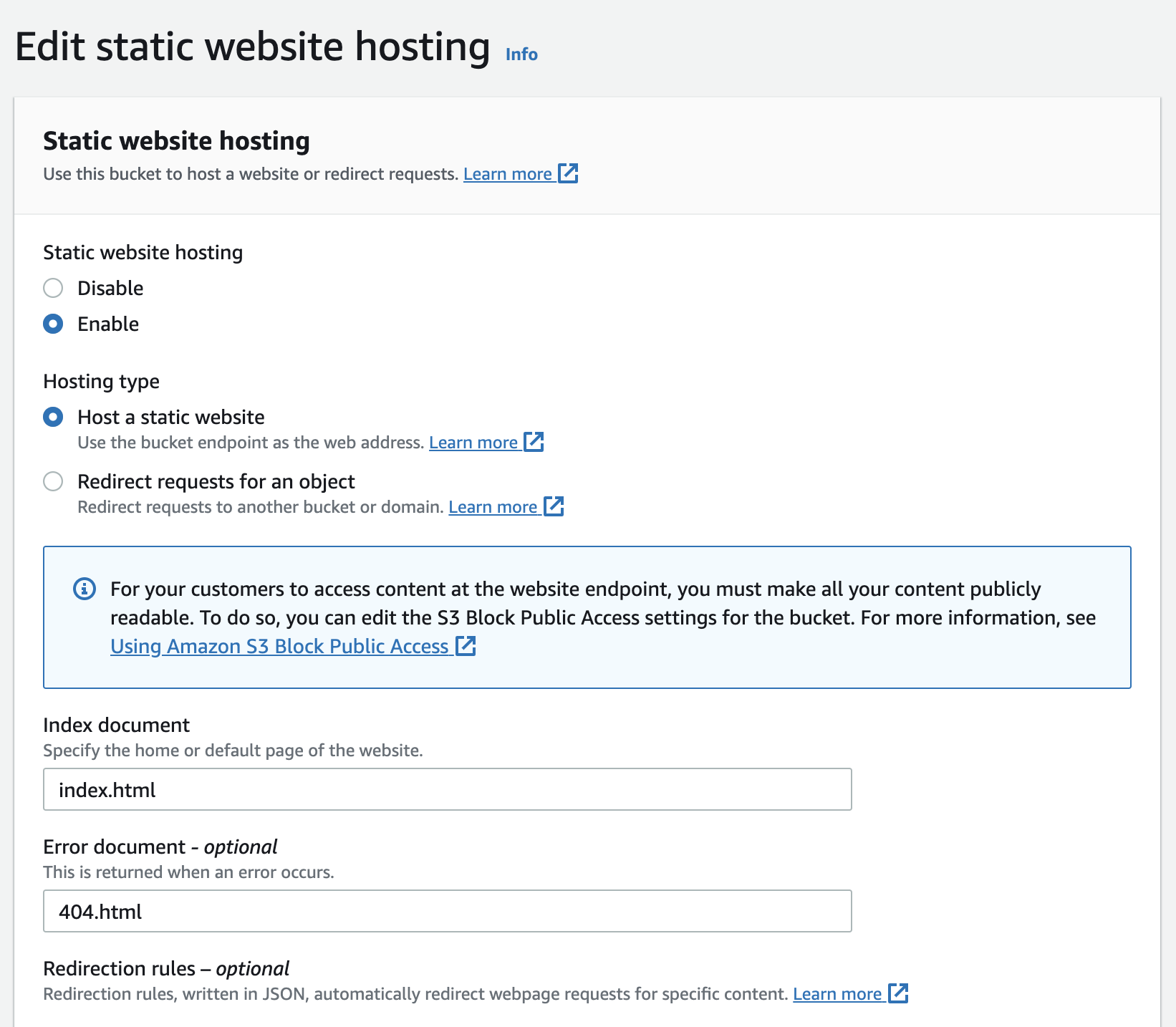Screen dimensions: 1176x1027
Task: Click external link icon after Block Public Access link
Action: (x=466, y=646)
